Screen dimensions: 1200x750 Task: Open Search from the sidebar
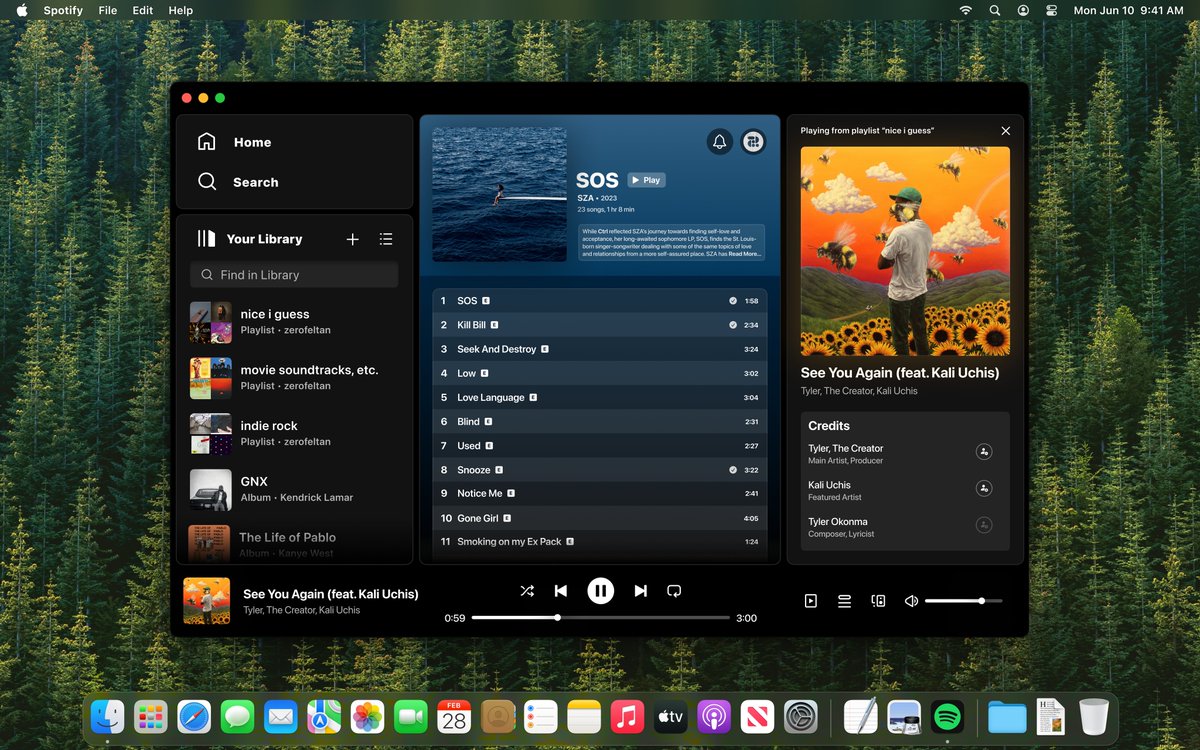[238, 182]
